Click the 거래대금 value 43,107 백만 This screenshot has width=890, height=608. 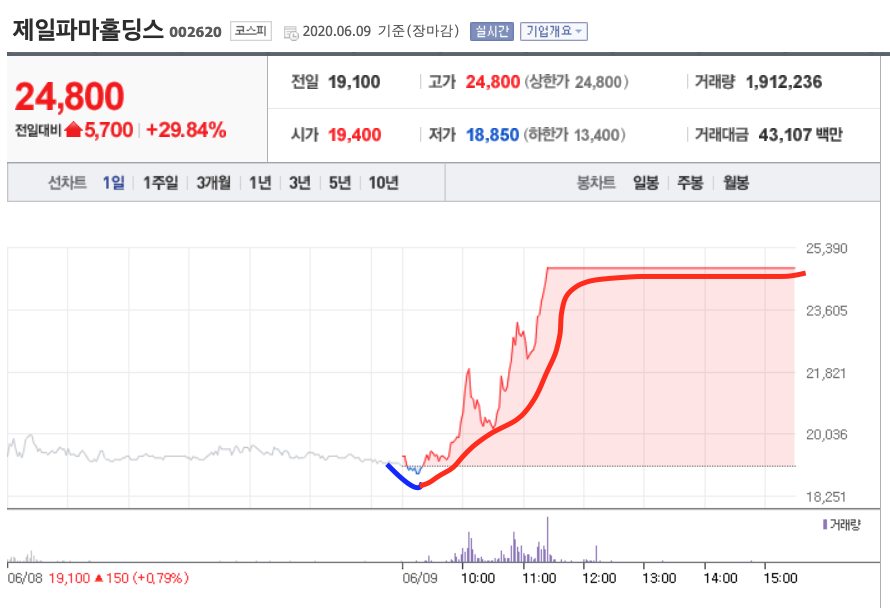pos(800,135)
